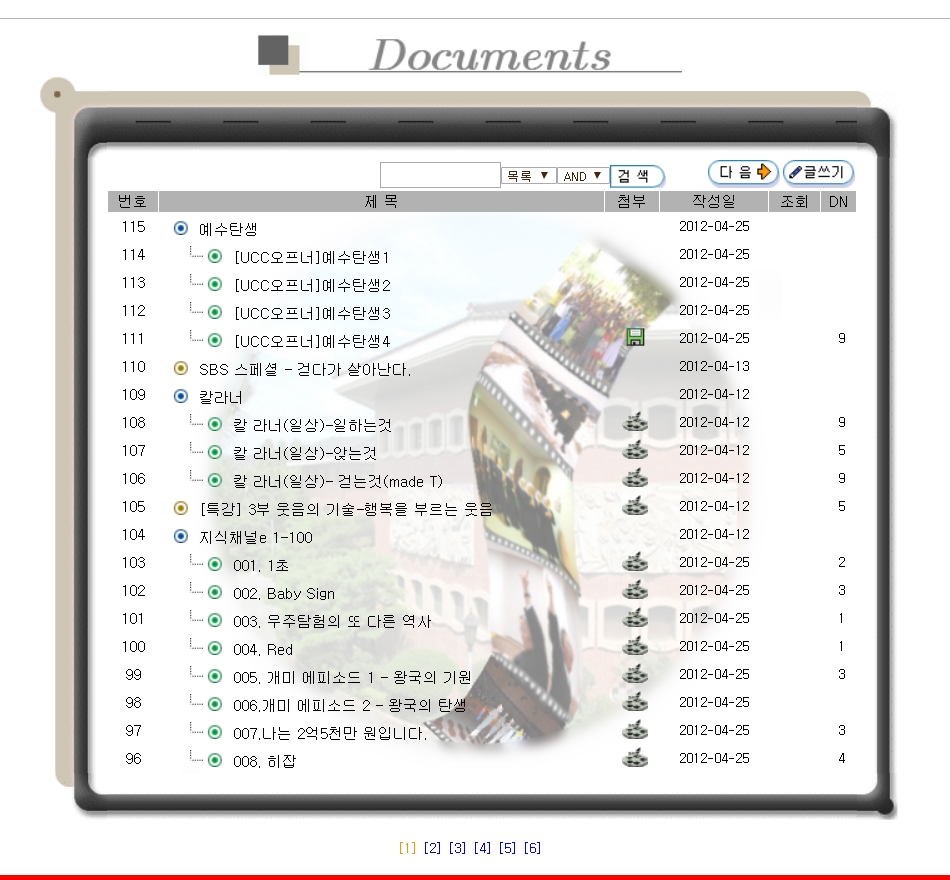Screen dimensions: 950x880
Task: Click the blue bullet icon beside 예수탄생
Action: (181, 228)
